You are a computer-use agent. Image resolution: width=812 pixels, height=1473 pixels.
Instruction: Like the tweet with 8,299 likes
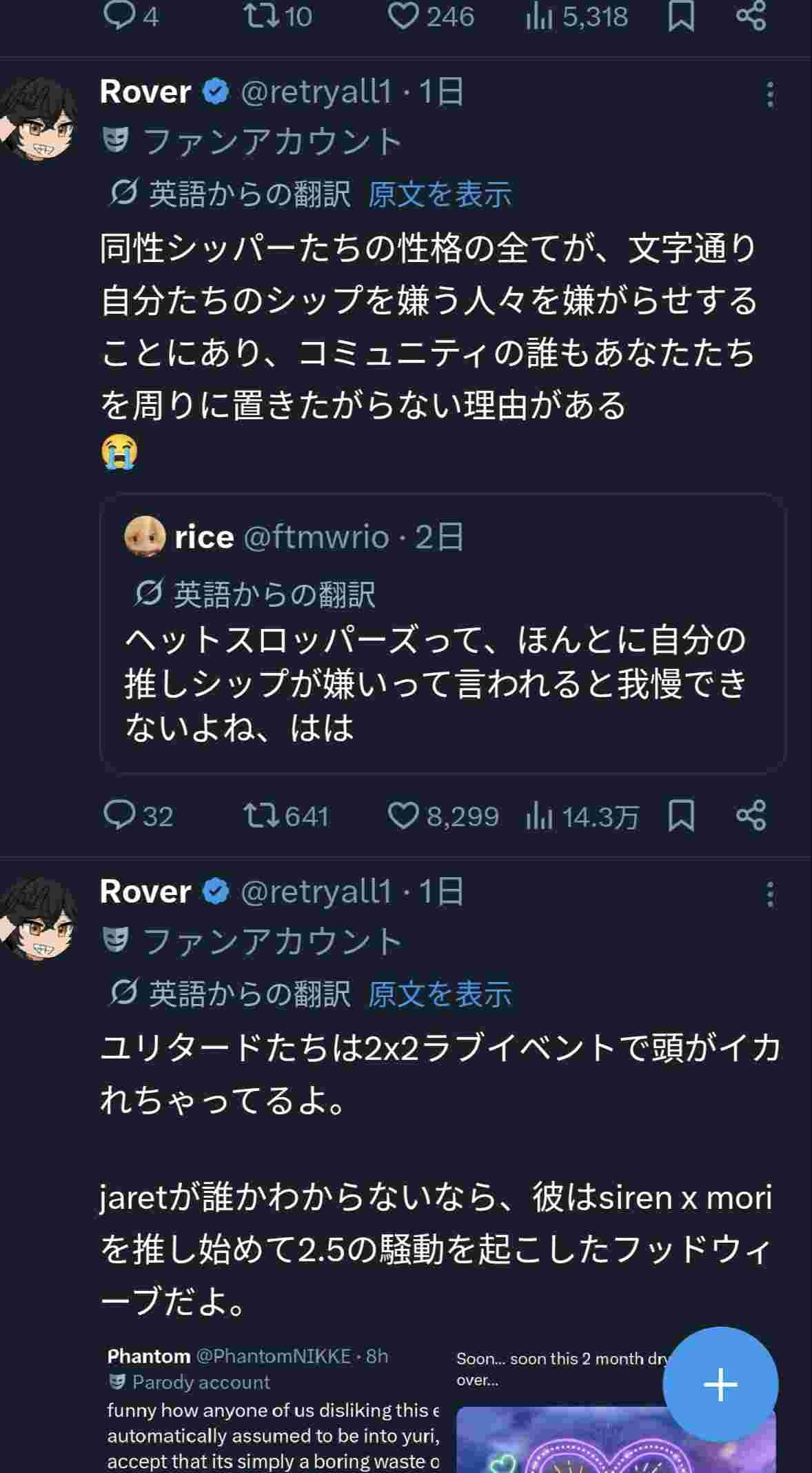(403, 815)
